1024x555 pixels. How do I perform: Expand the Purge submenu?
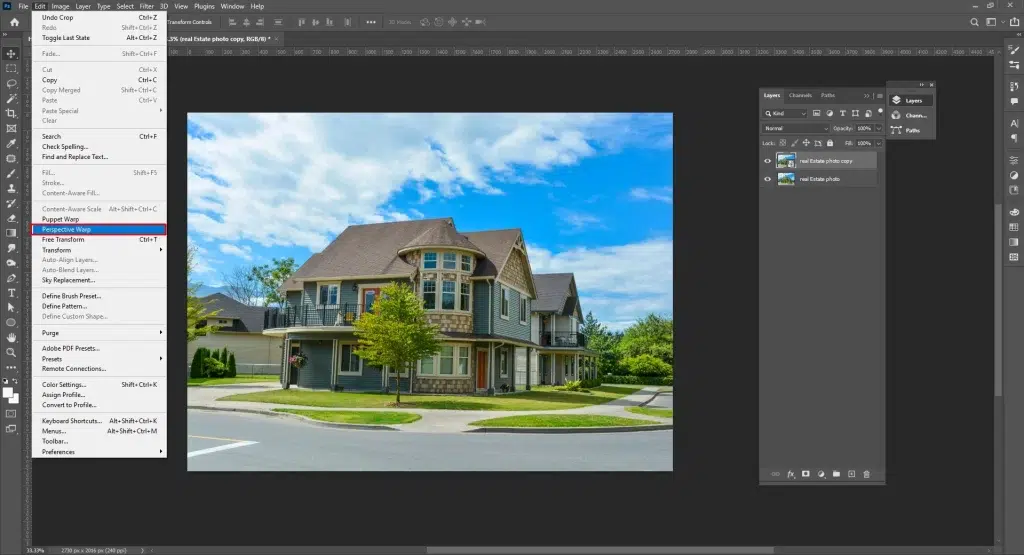click(99, 333)
